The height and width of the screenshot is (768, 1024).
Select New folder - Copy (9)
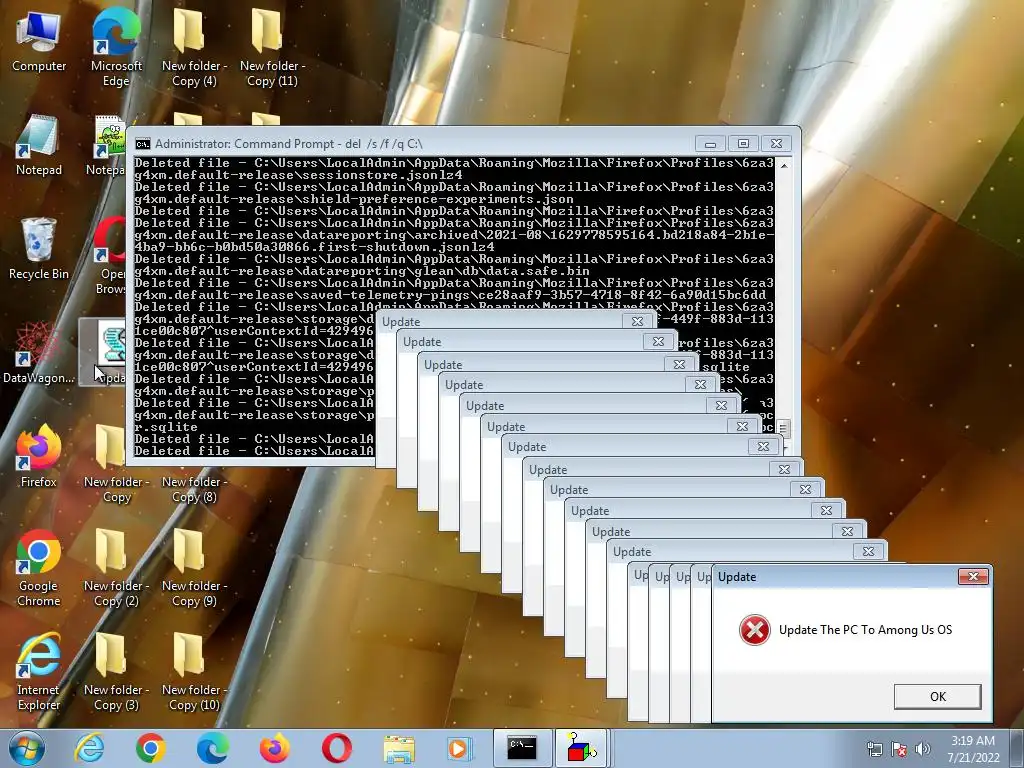(193, 567)
